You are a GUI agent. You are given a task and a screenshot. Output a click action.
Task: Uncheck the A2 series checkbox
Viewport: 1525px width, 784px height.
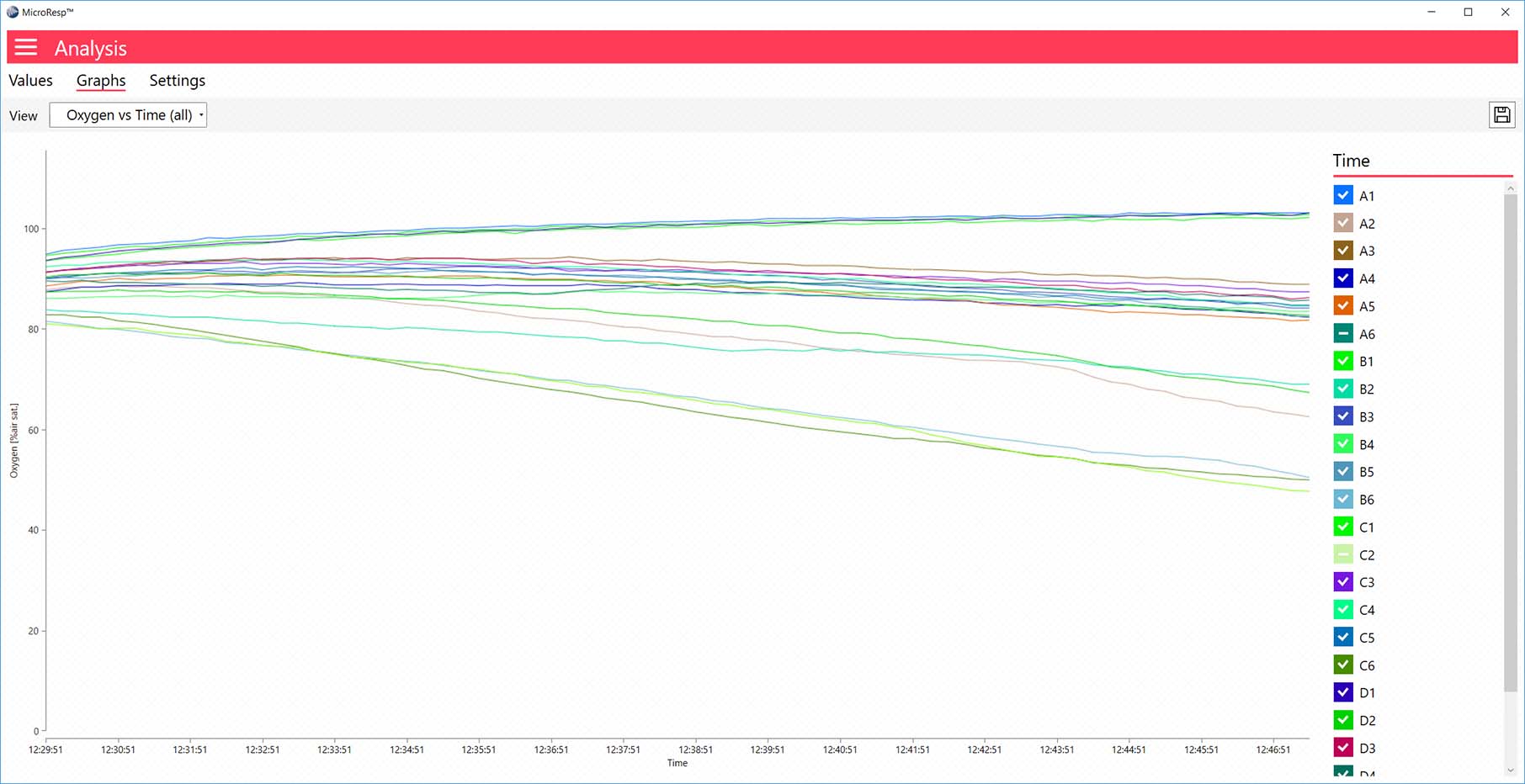click(x=1343, y=223)
